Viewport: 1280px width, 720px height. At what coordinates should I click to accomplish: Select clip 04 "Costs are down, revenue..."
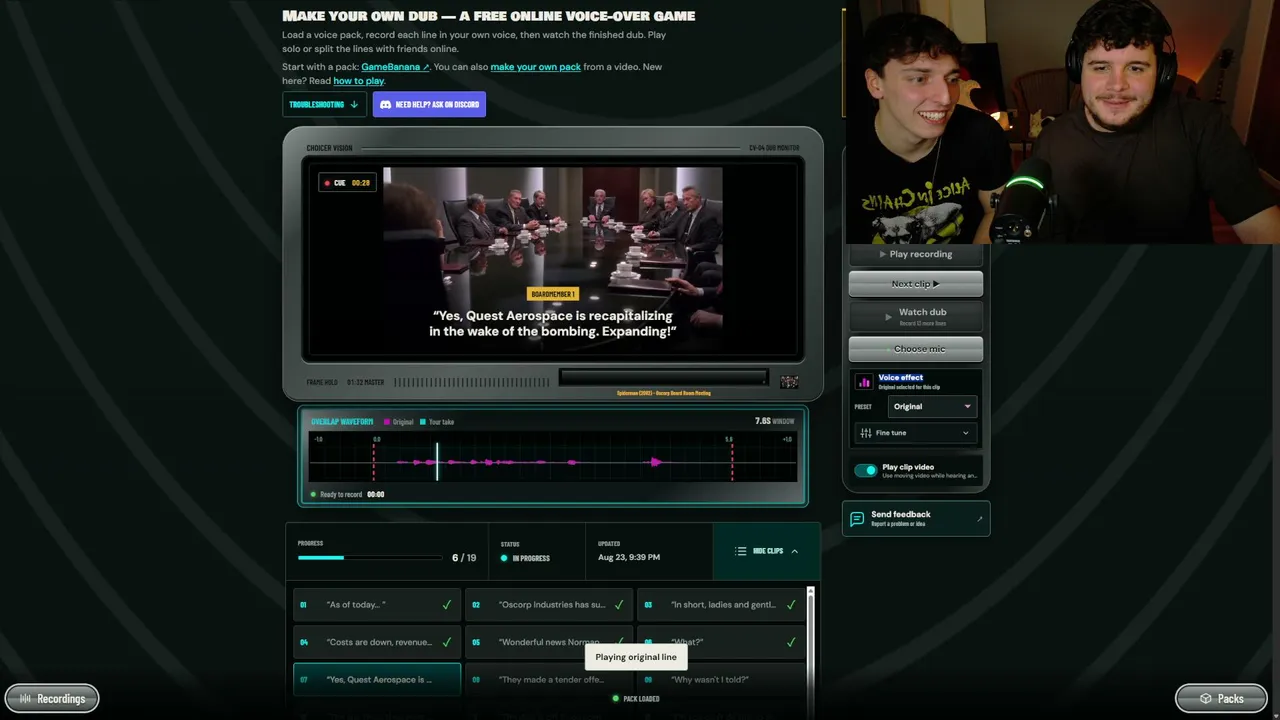pos(377,642)
